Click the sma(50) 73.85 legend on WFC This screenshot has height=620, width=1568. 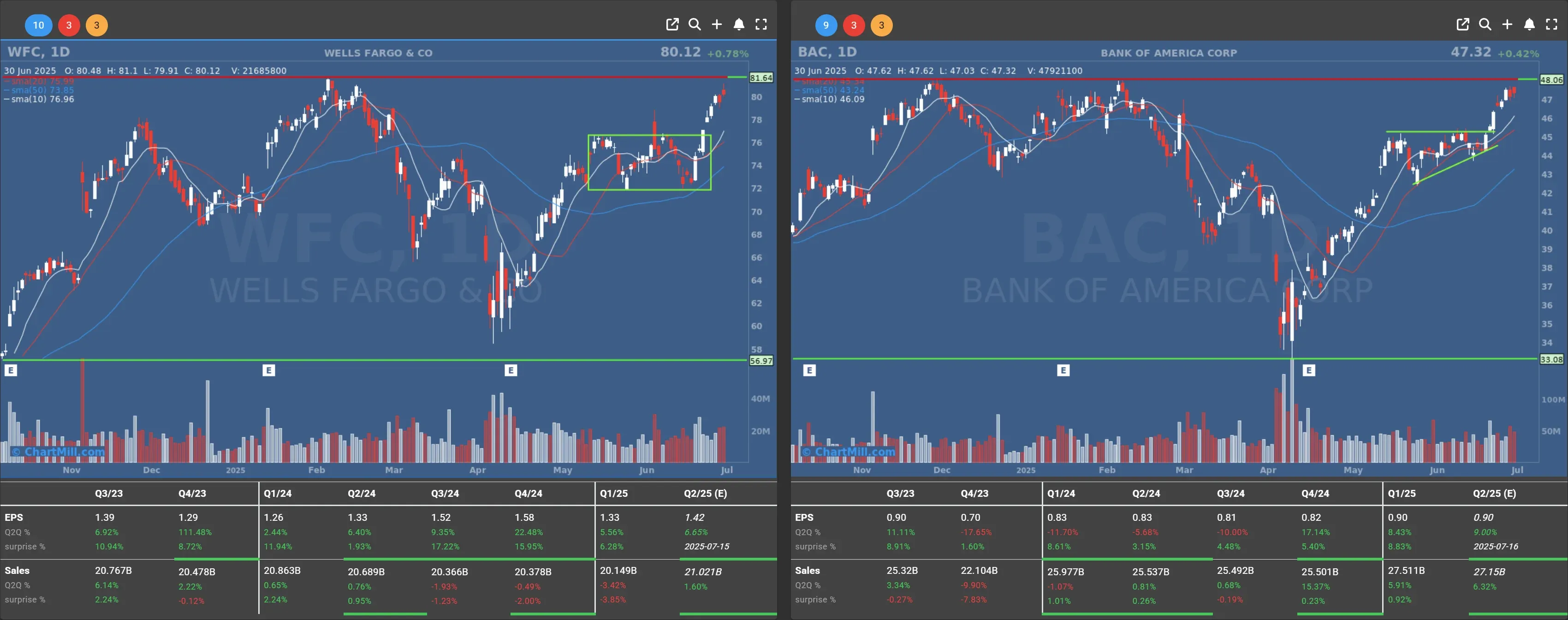pyautogui.click(x=39, y=90)
